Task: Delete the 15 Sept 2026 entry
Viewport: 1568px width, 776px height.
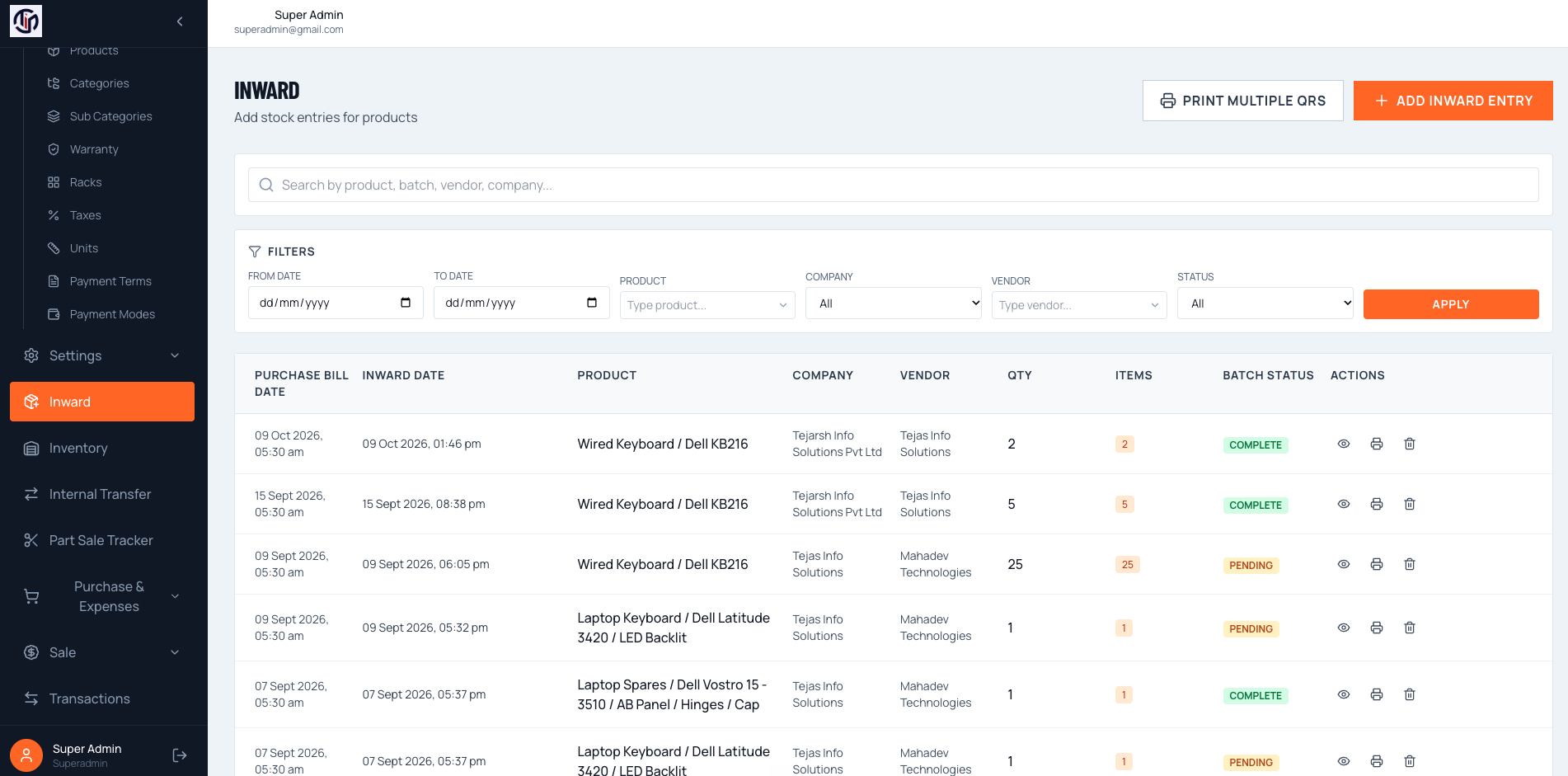Action: click(1409, 504)
